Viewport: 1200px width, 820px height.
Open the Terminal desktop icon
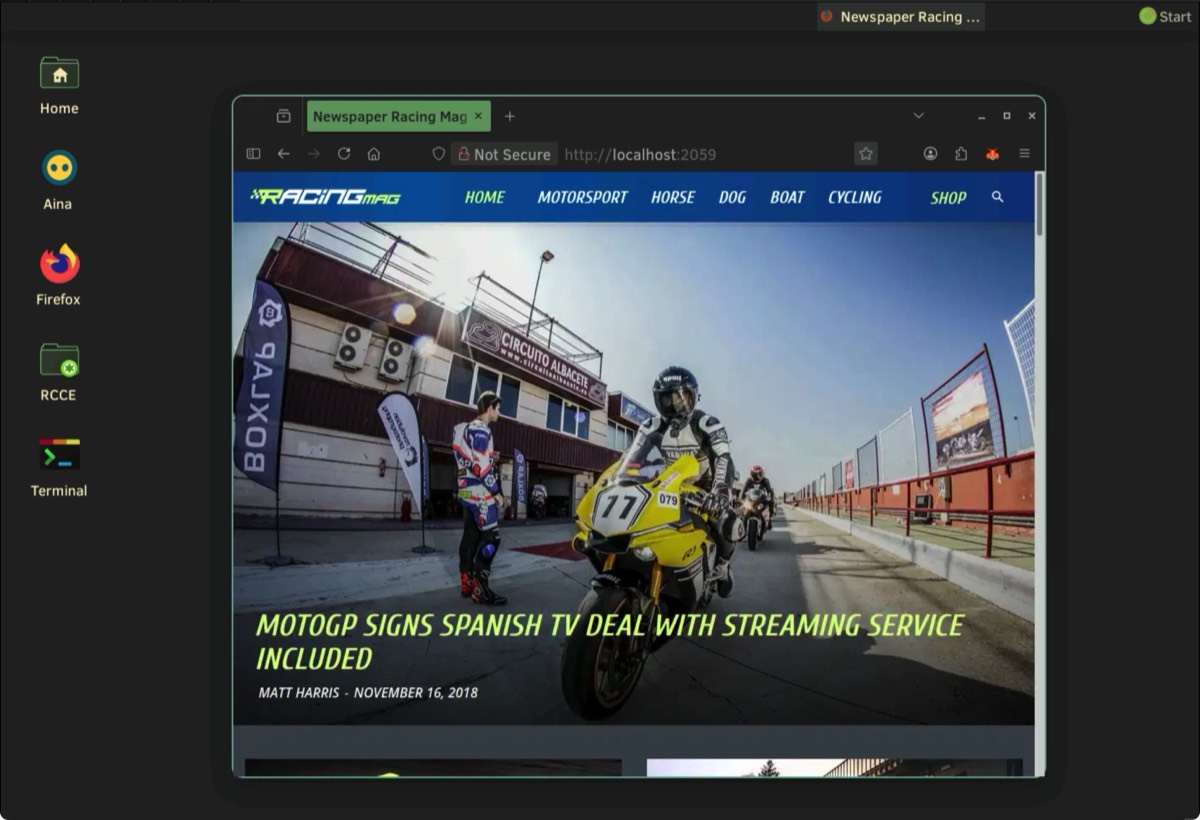point(59,467)
